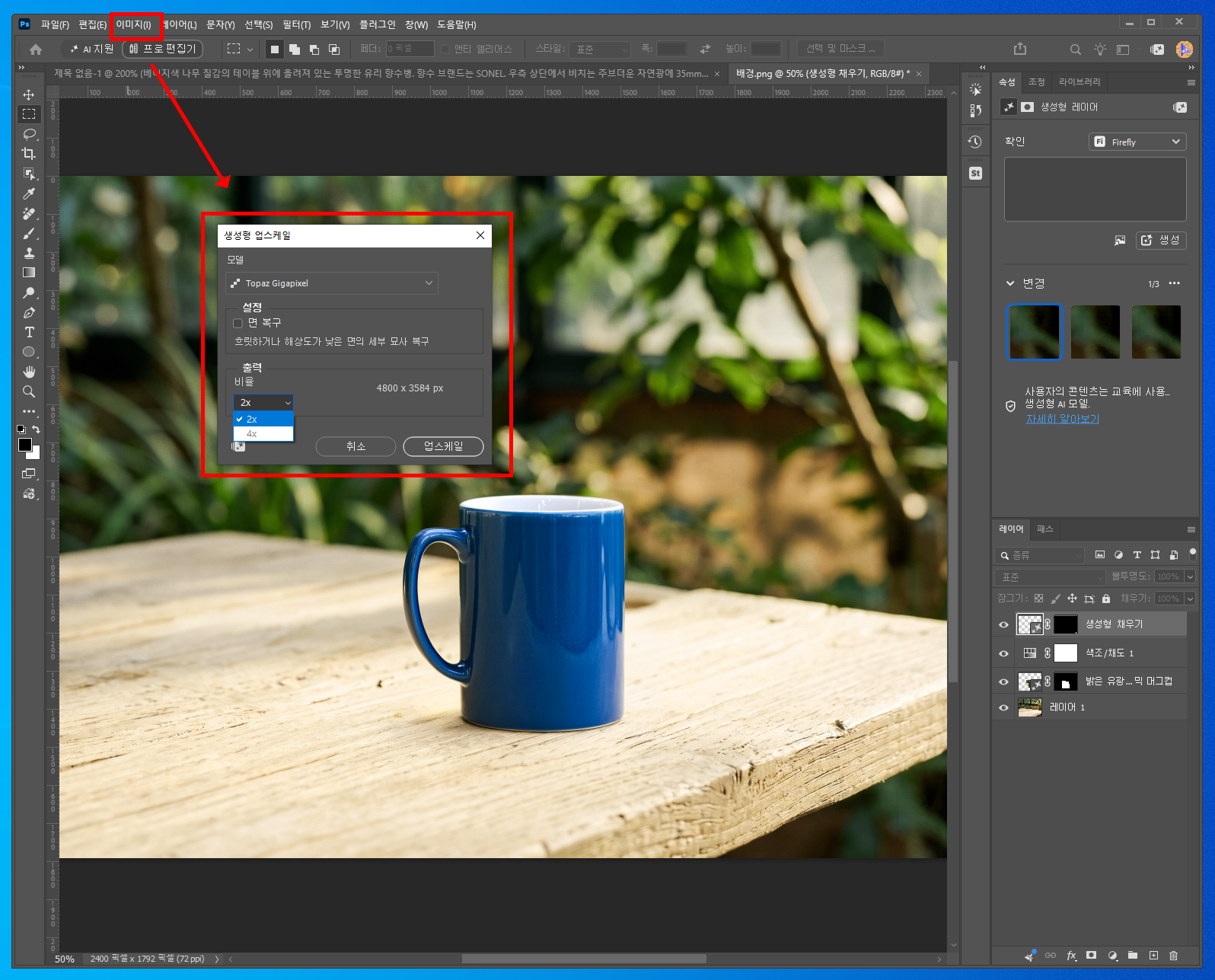Select the Clone Stamp tool

tap(29, 253)
